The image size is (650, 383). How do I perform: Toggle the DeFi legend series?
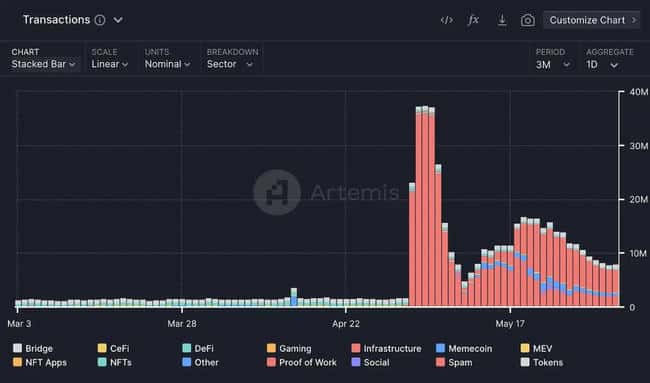click(x=198, y=348)
